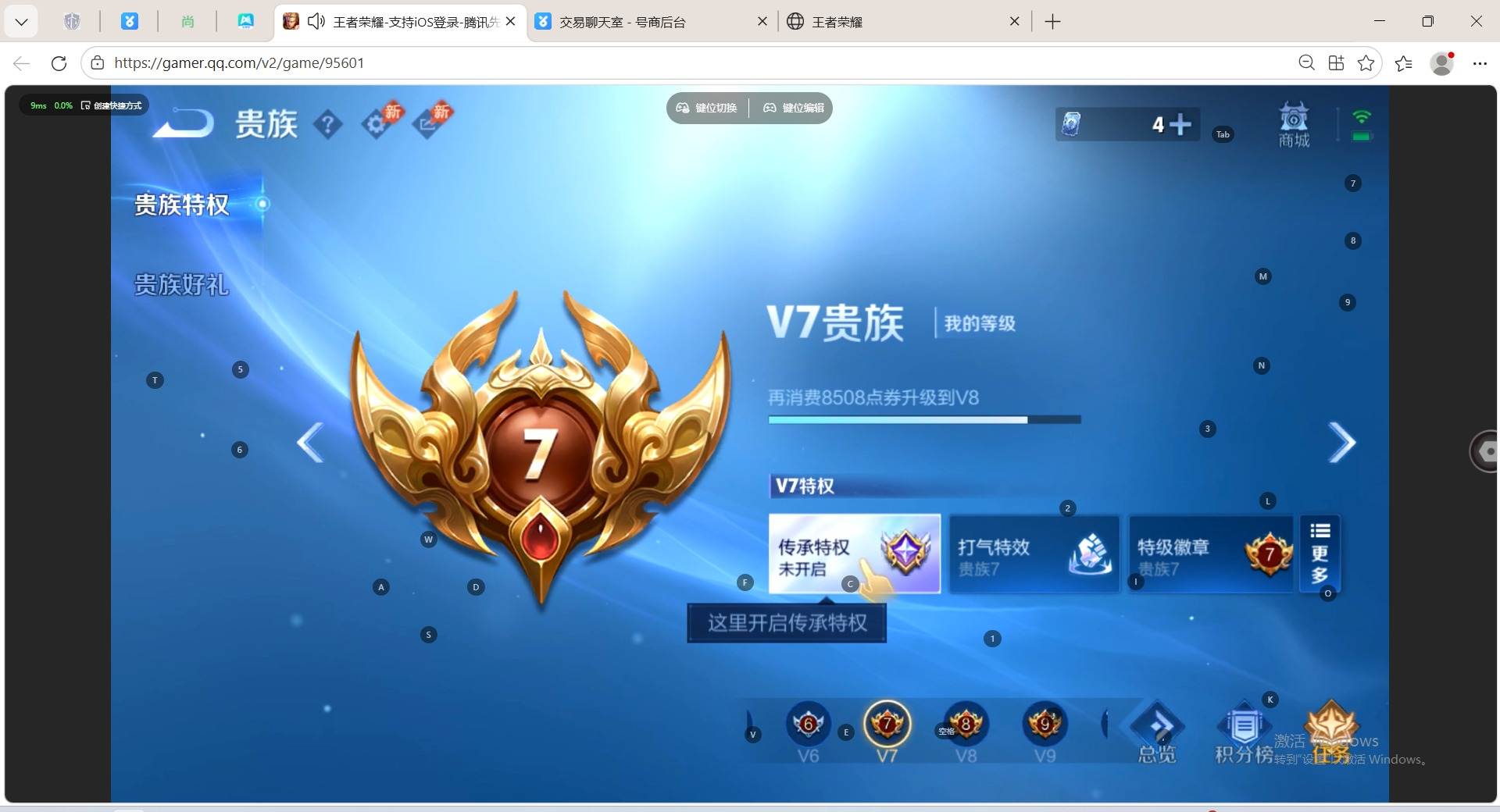Expand the 更多 privileges list
Viewport: 1500px width, 812px height.
point(1320,554)
